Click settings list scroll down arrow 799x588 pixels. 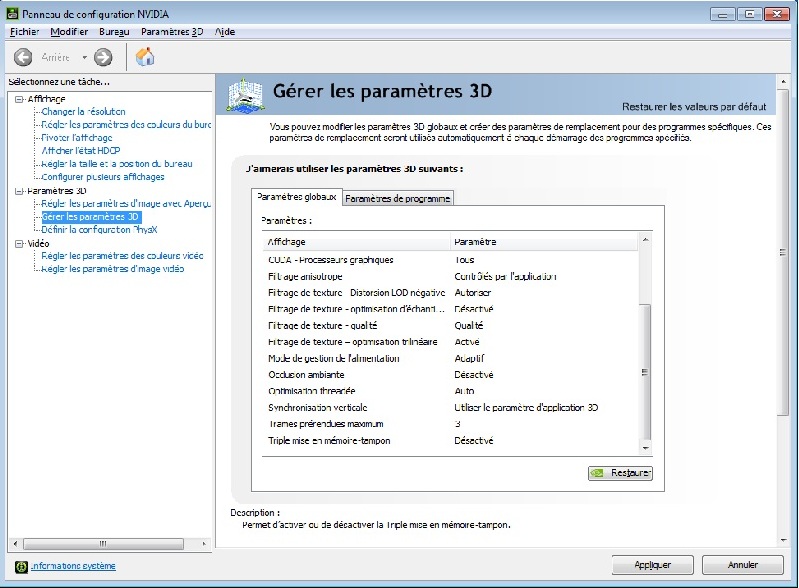coord(645,448)
